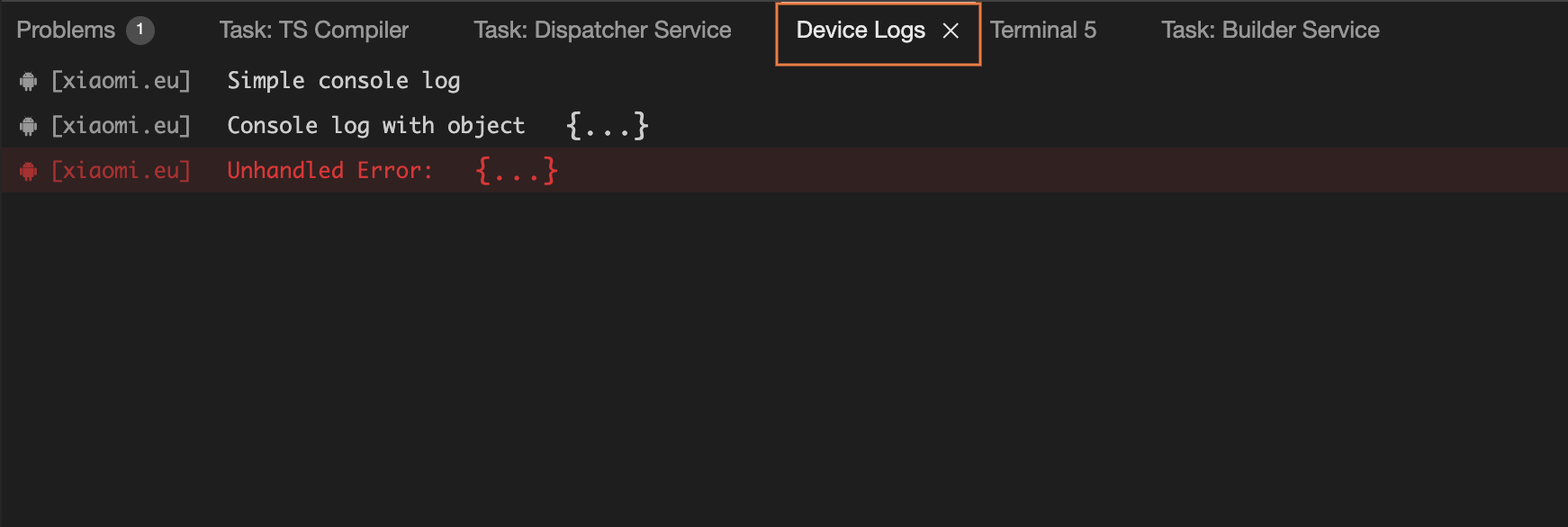This screenshot has width=1568, height=527.
Task: Select the Device Logs tab
Action: point(861,30)
